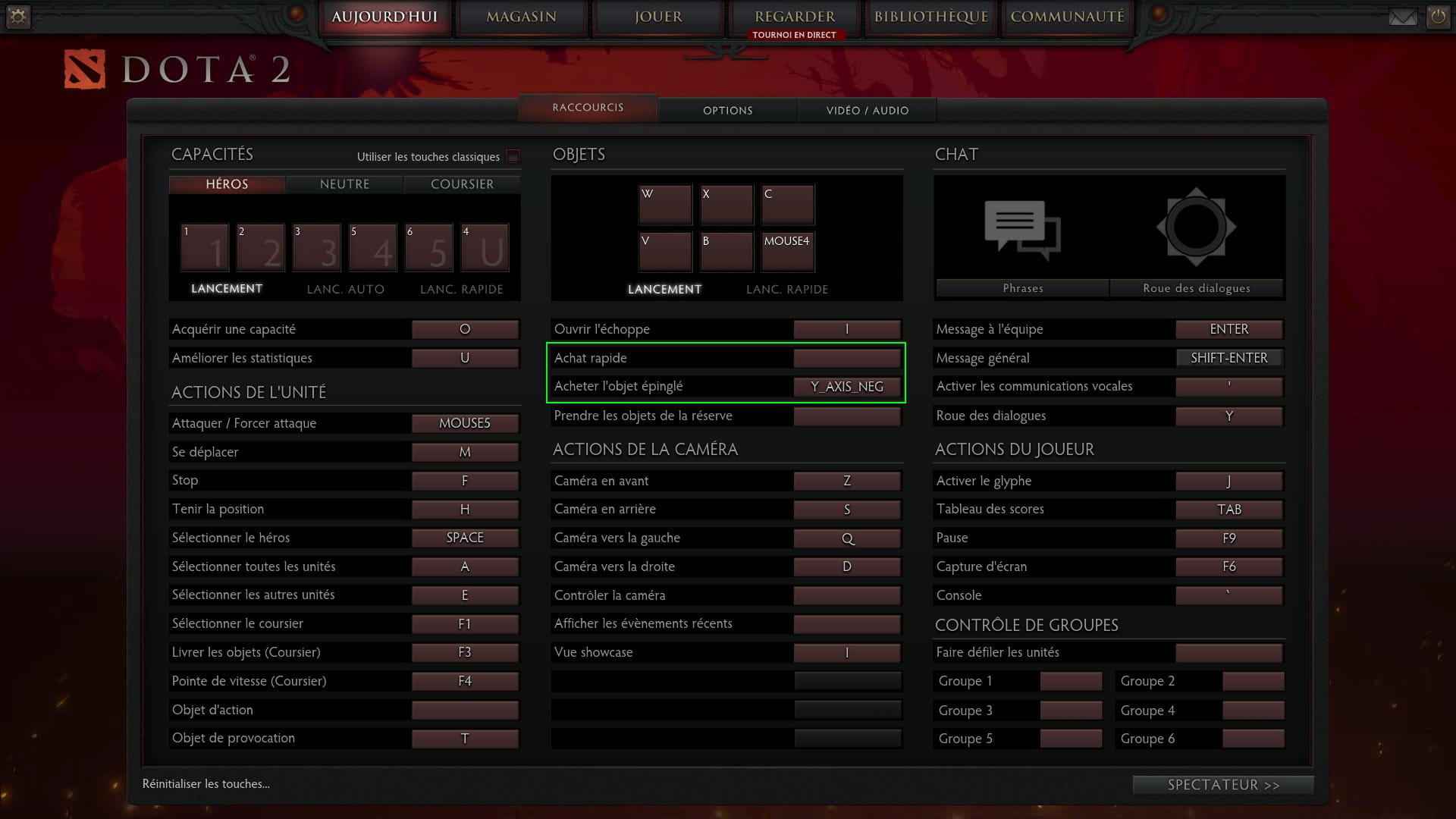Open the mail envelope icon

pos(1402,17)
